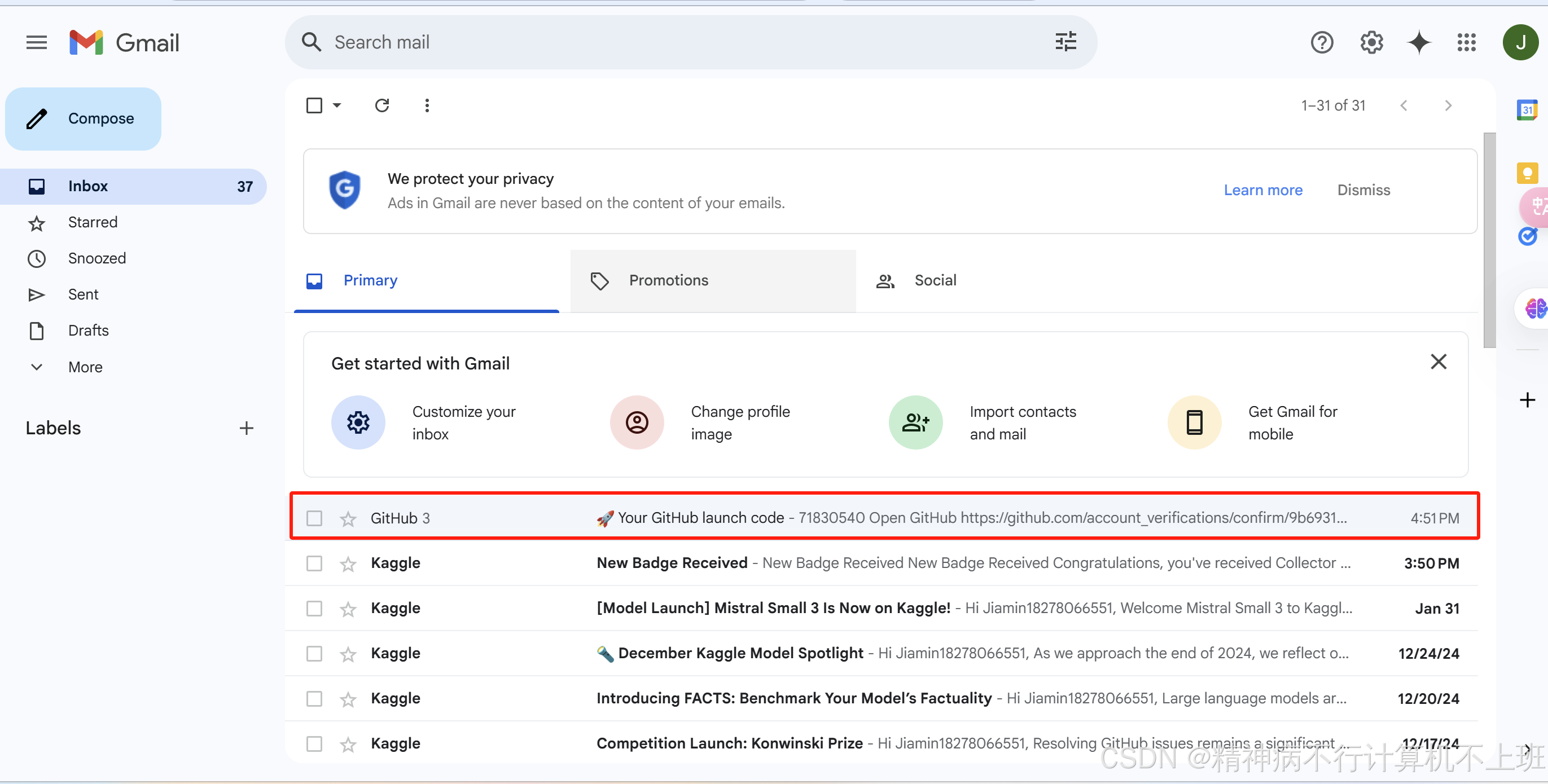Click the Learn more privacy link
1548x784 pixels.
pyautogui.click(x=1262, y=191)
